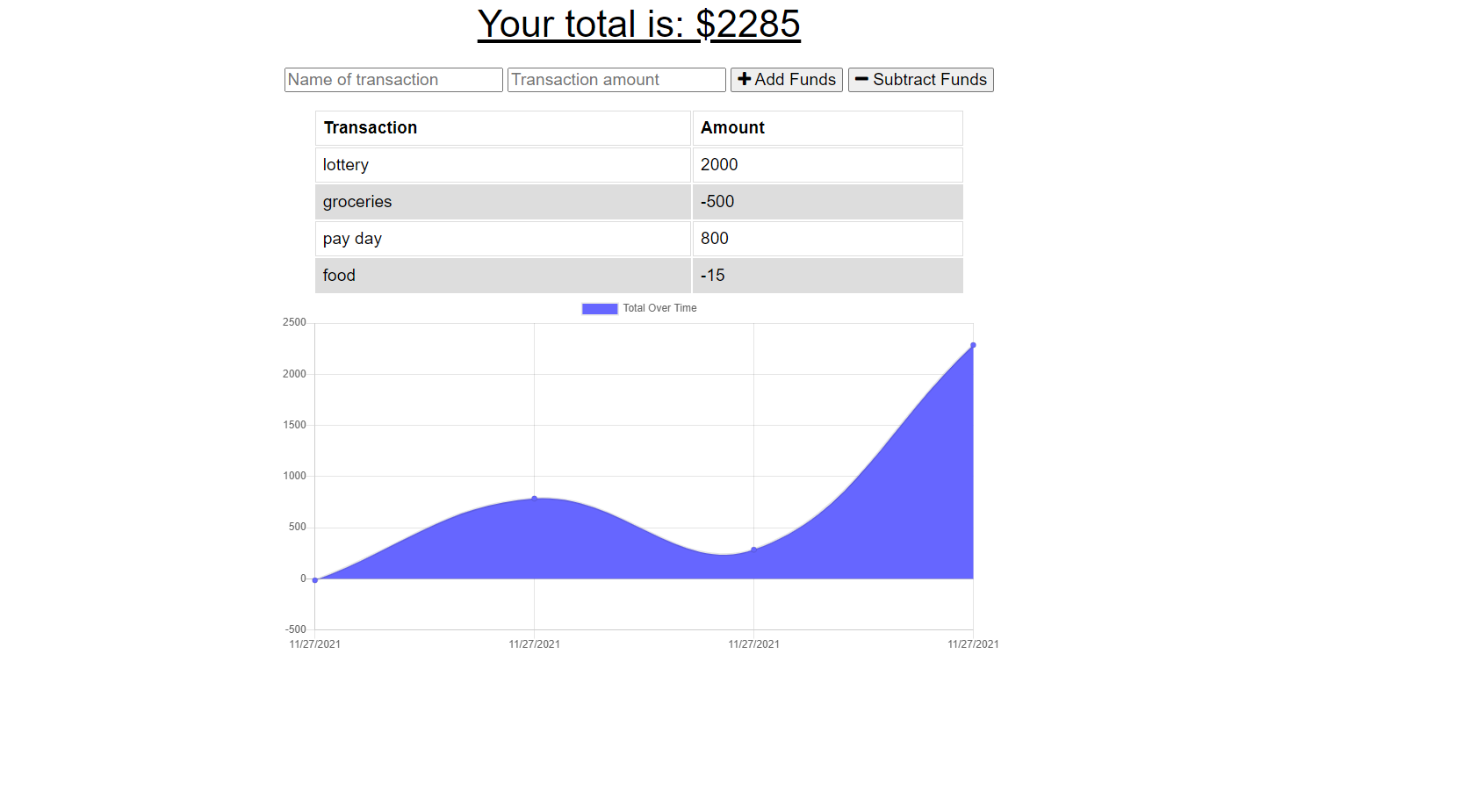Click the Subtract Funds button
The image size is (1462, 812).
[920, 80]
